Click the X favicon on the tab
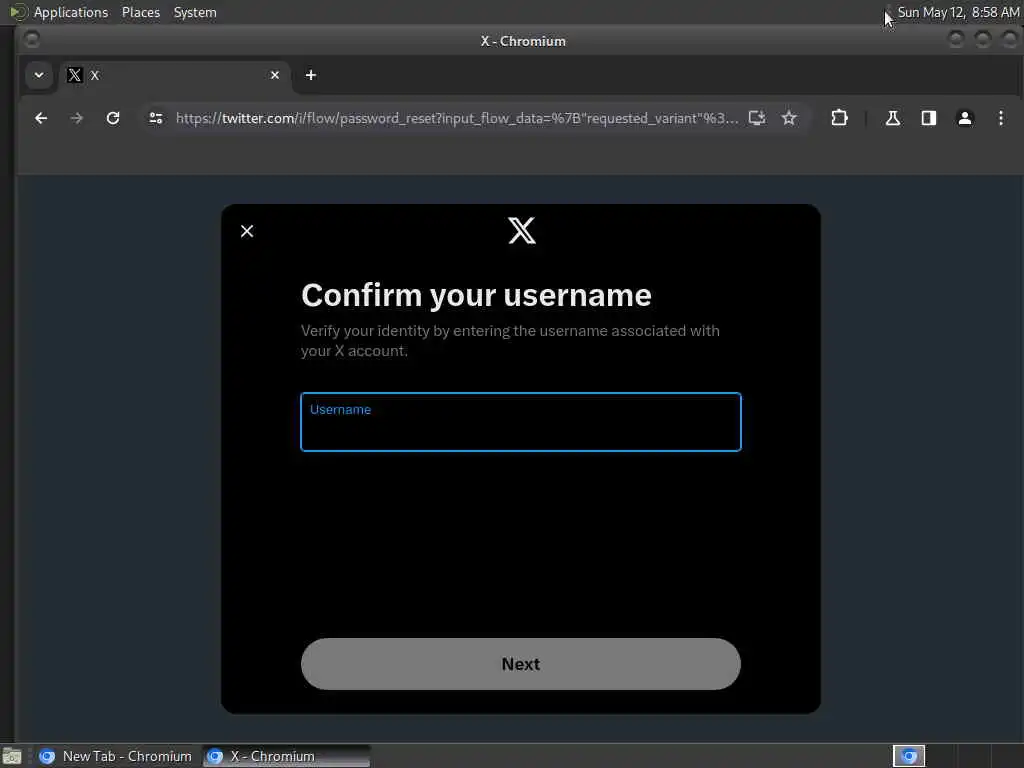The image size is (1024, 768). 75,75
